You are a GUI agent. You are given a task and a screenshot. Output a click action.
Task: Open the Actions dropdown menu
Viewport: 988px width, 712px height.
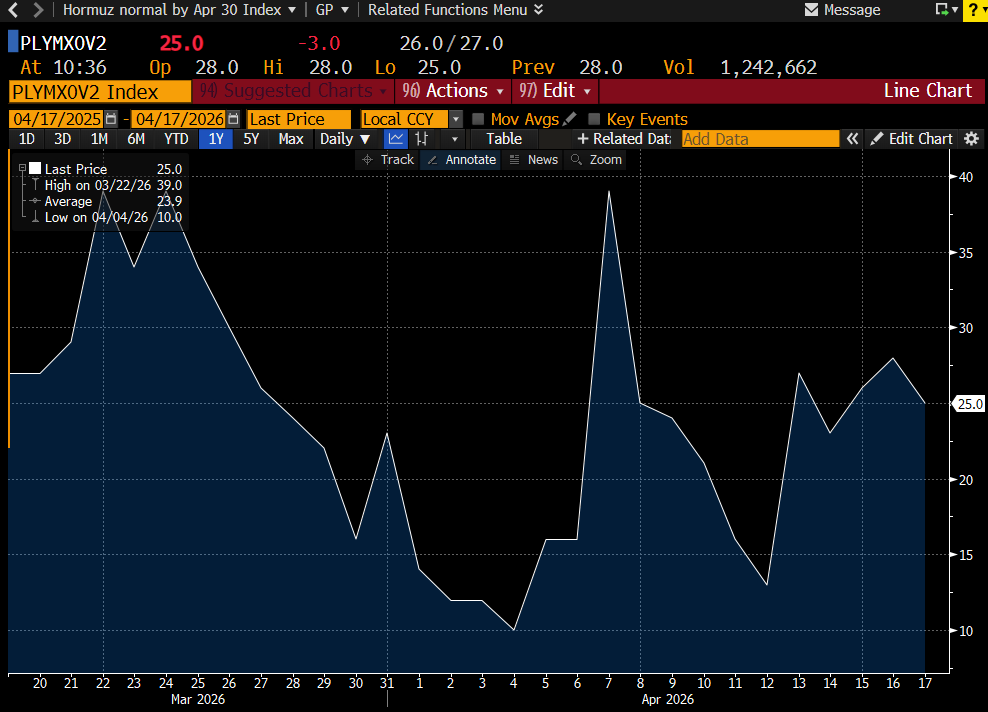click(x=453, y=91)
